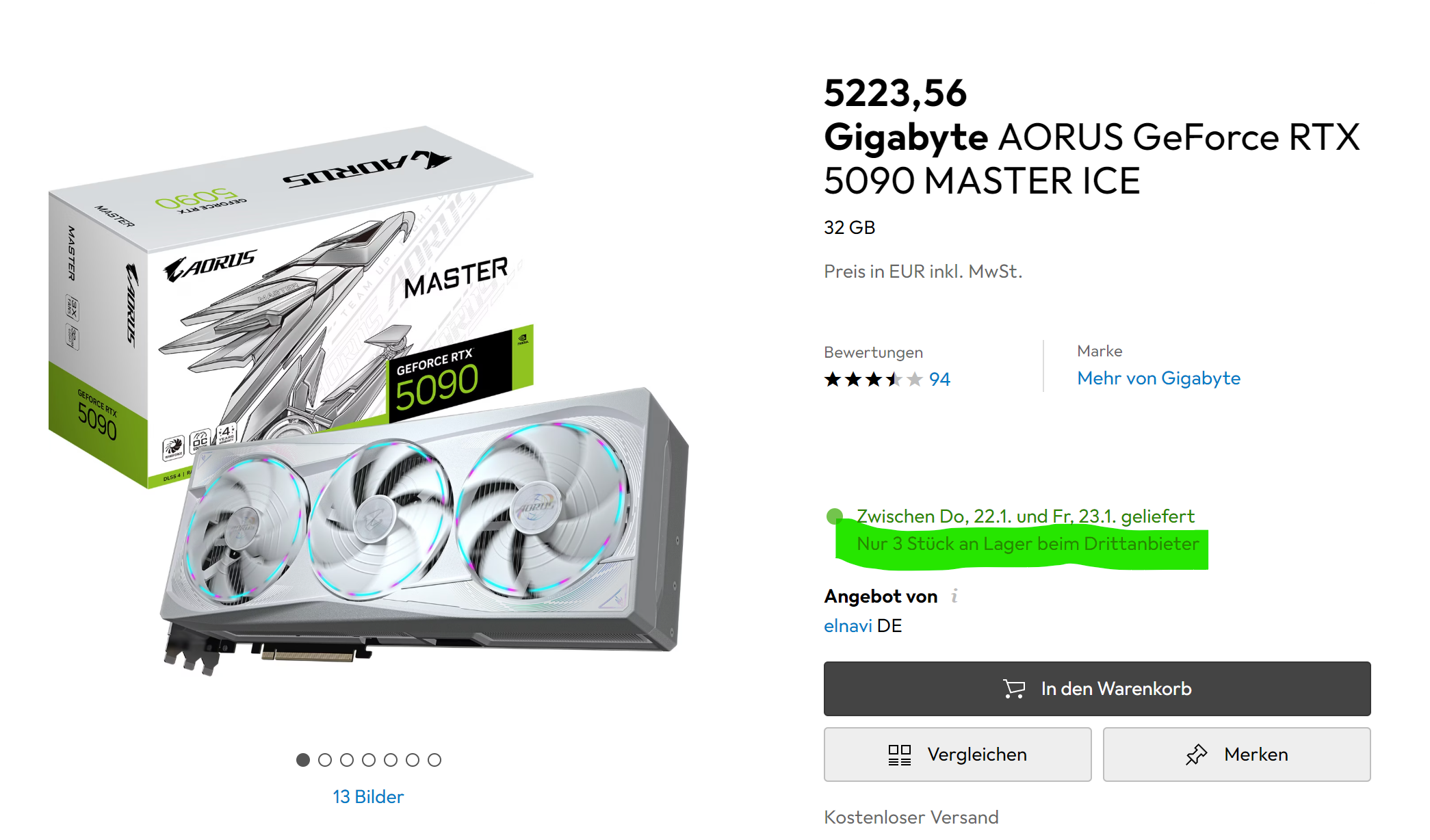Click the shopping cart icon in Warenkorb button
Screen dimensions: 1430x840
coord(1014,688)
